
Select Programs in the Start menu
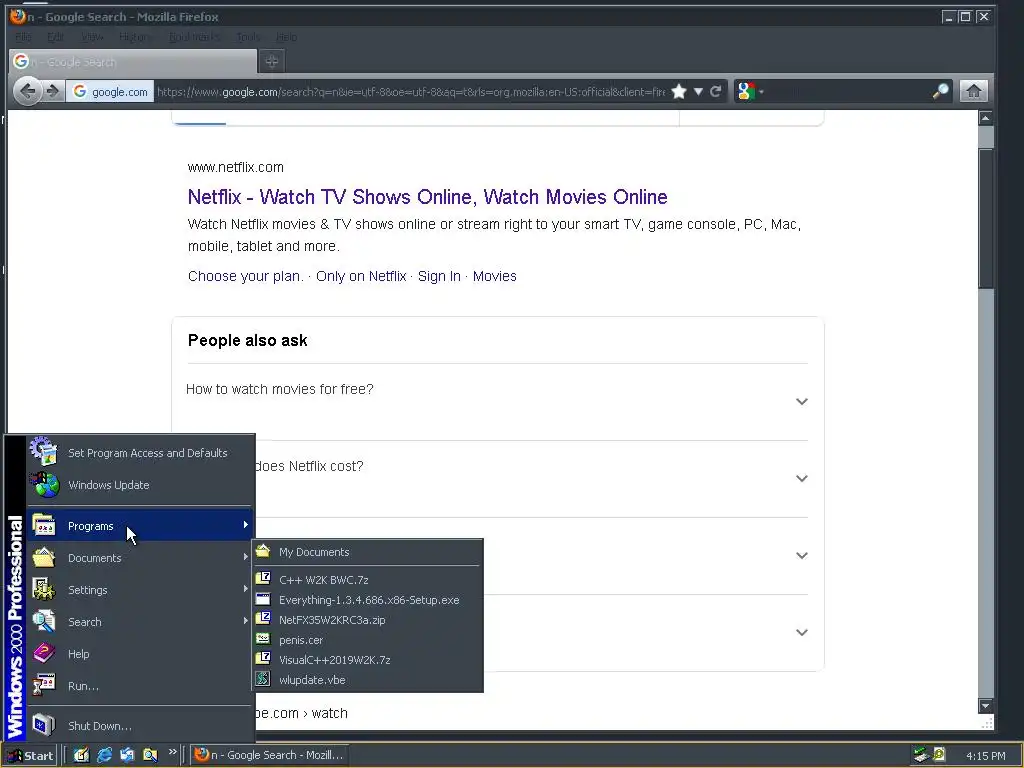[x=140, y=526]
